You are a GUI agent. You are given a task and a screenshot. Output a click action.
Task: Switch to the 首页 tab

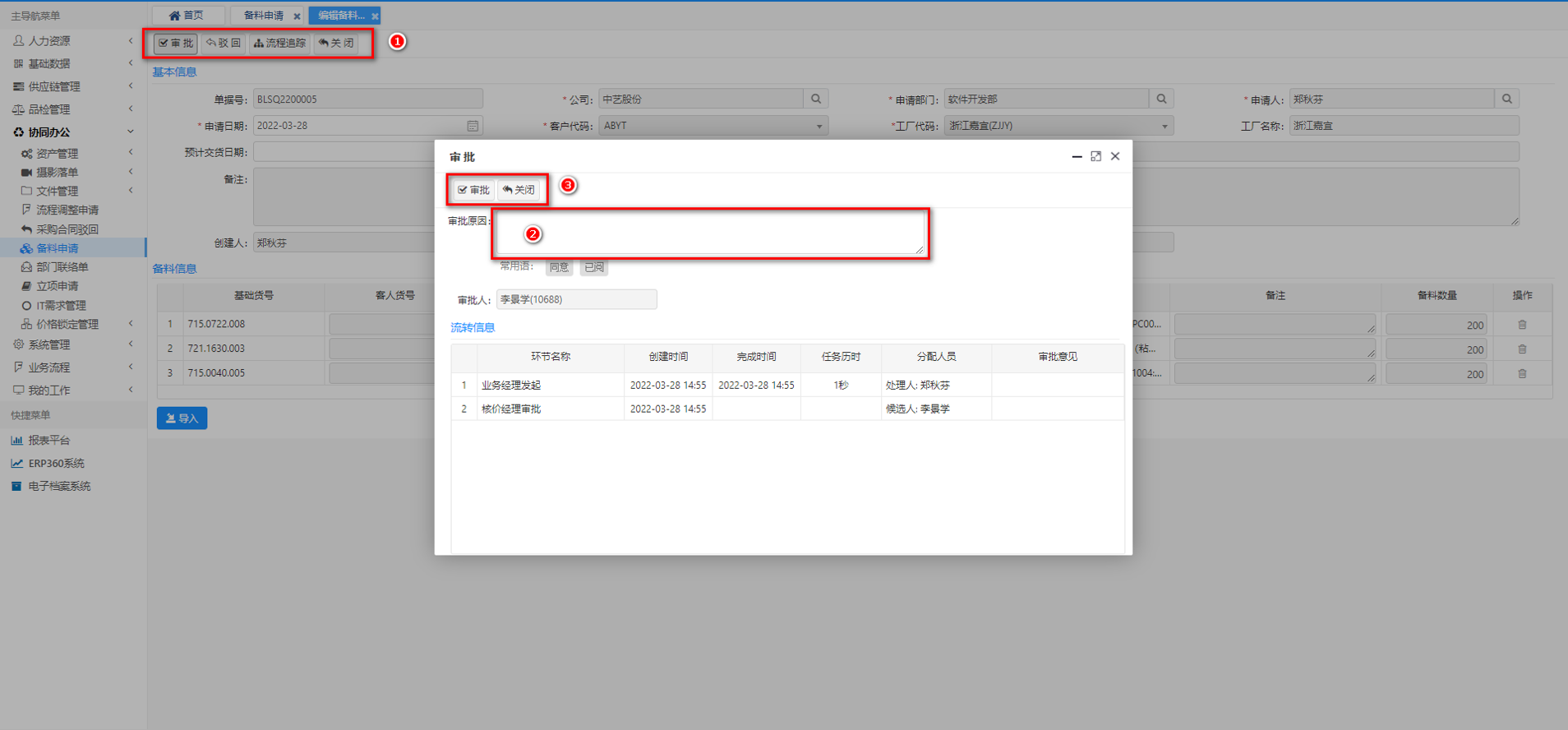tap(187, 16)
